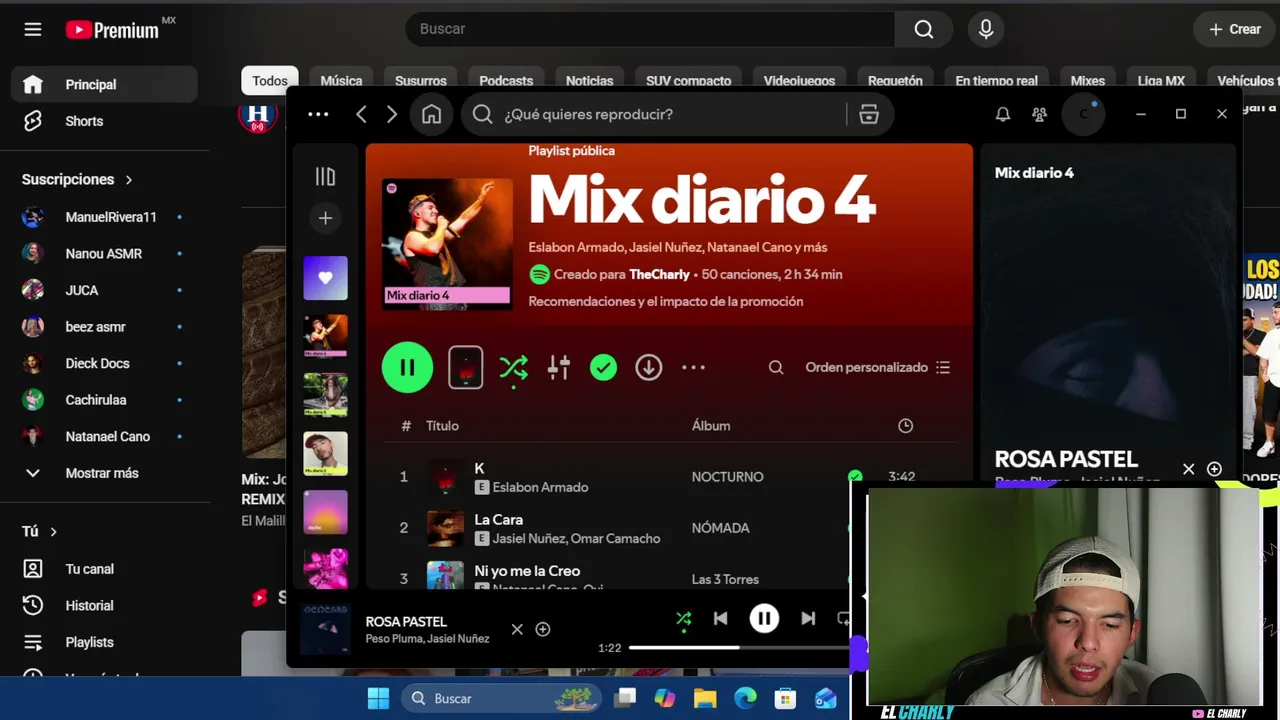This screenshot has width=1280, height=720.
Task: Skip to the previous track
Action: point(720,619)
